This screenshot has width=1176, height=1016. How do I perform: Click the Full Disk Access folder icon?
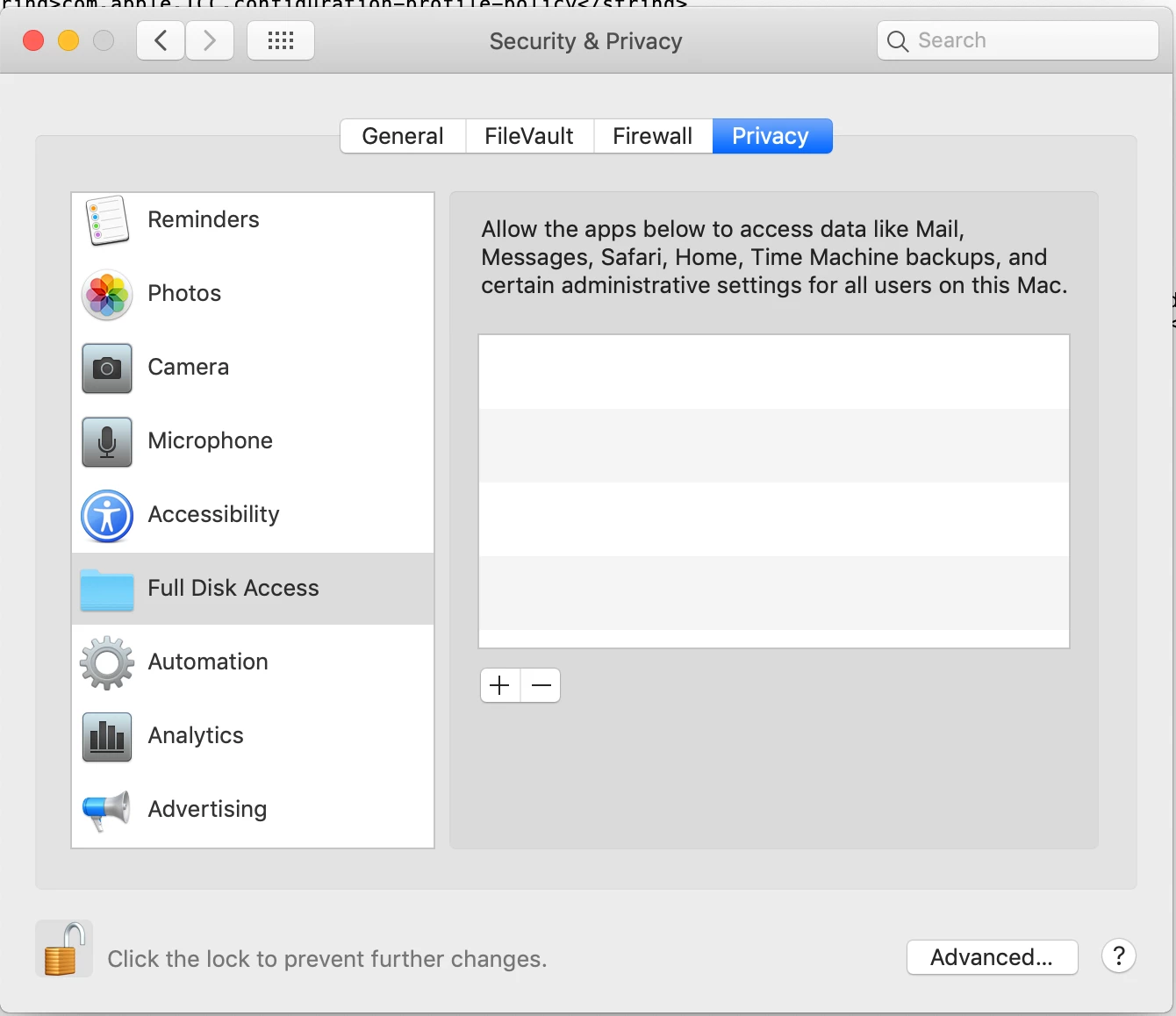click(107, 590)
